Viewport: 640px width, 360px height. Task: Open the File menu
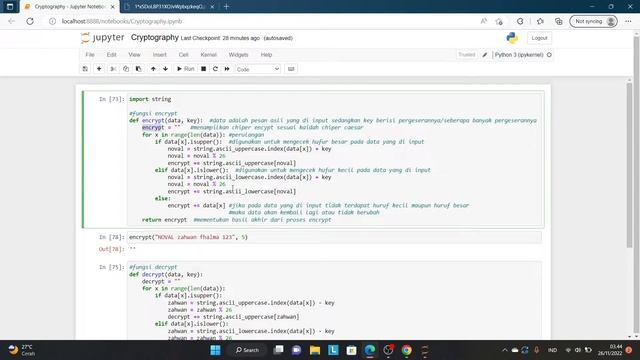(x=90, y=55)
